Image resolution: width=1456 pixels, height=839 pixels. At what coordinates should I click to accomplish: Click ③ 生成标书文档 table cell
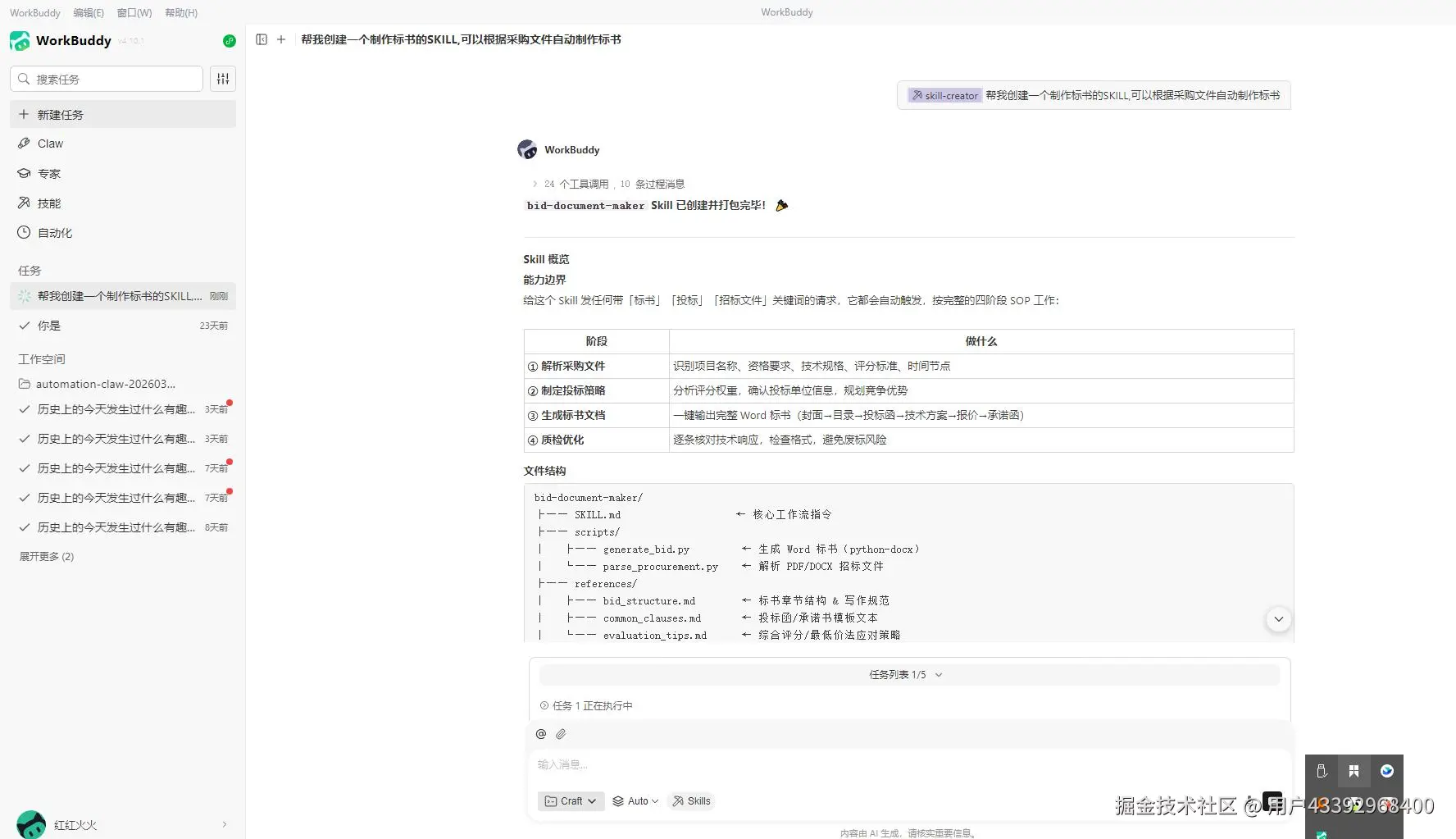tap(597, 415)
